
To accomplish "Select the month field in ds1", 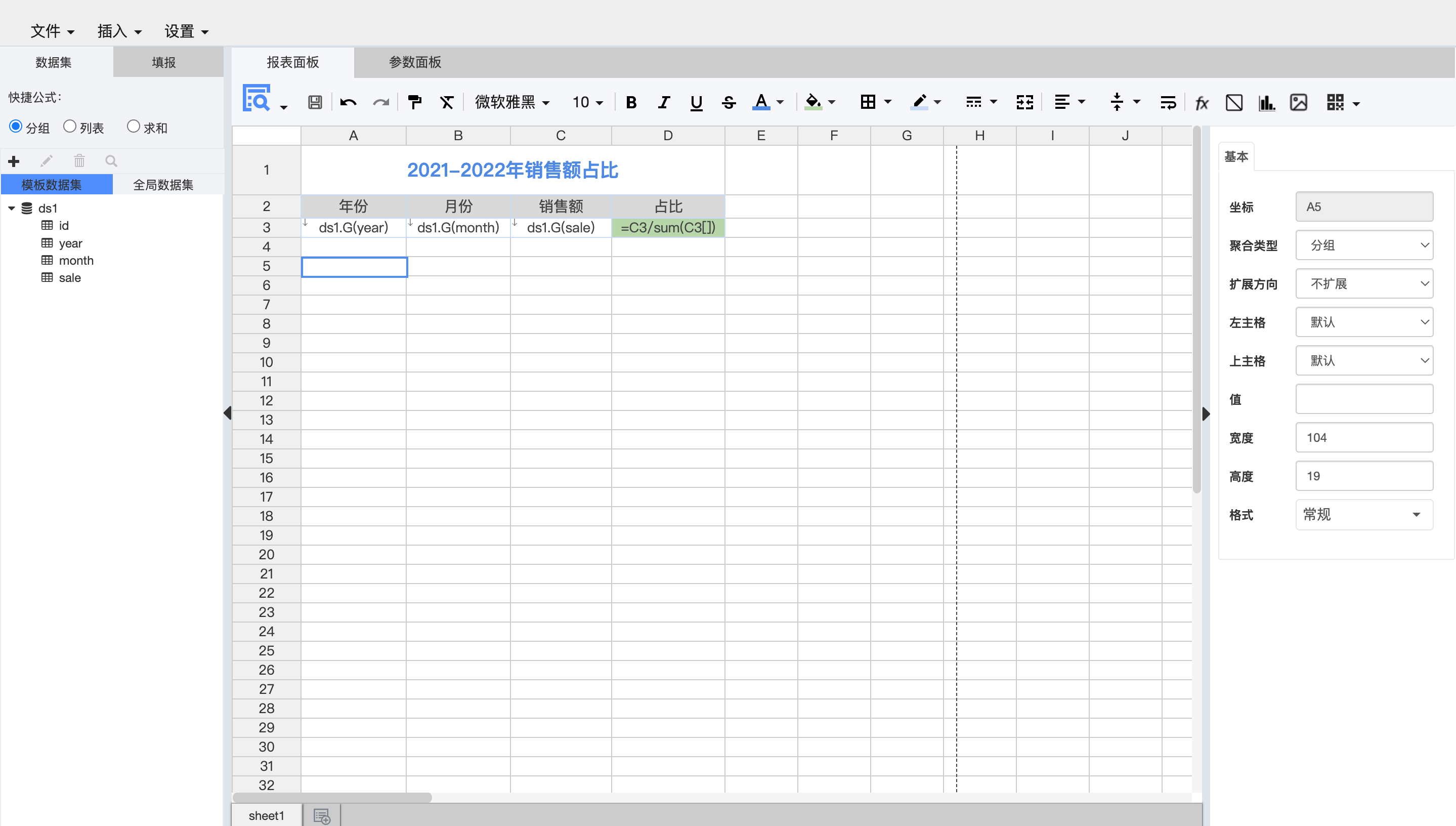I will [x=76, y=260].
